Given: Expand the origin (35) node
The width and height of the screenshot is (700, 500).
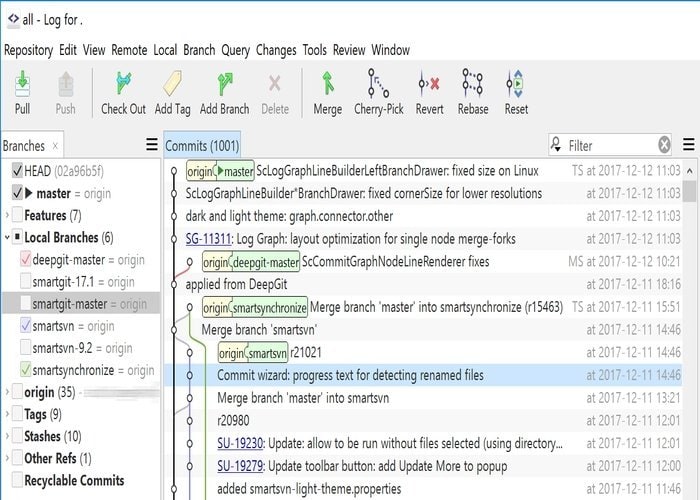Looking at the screenshot, I should point(7,392).
